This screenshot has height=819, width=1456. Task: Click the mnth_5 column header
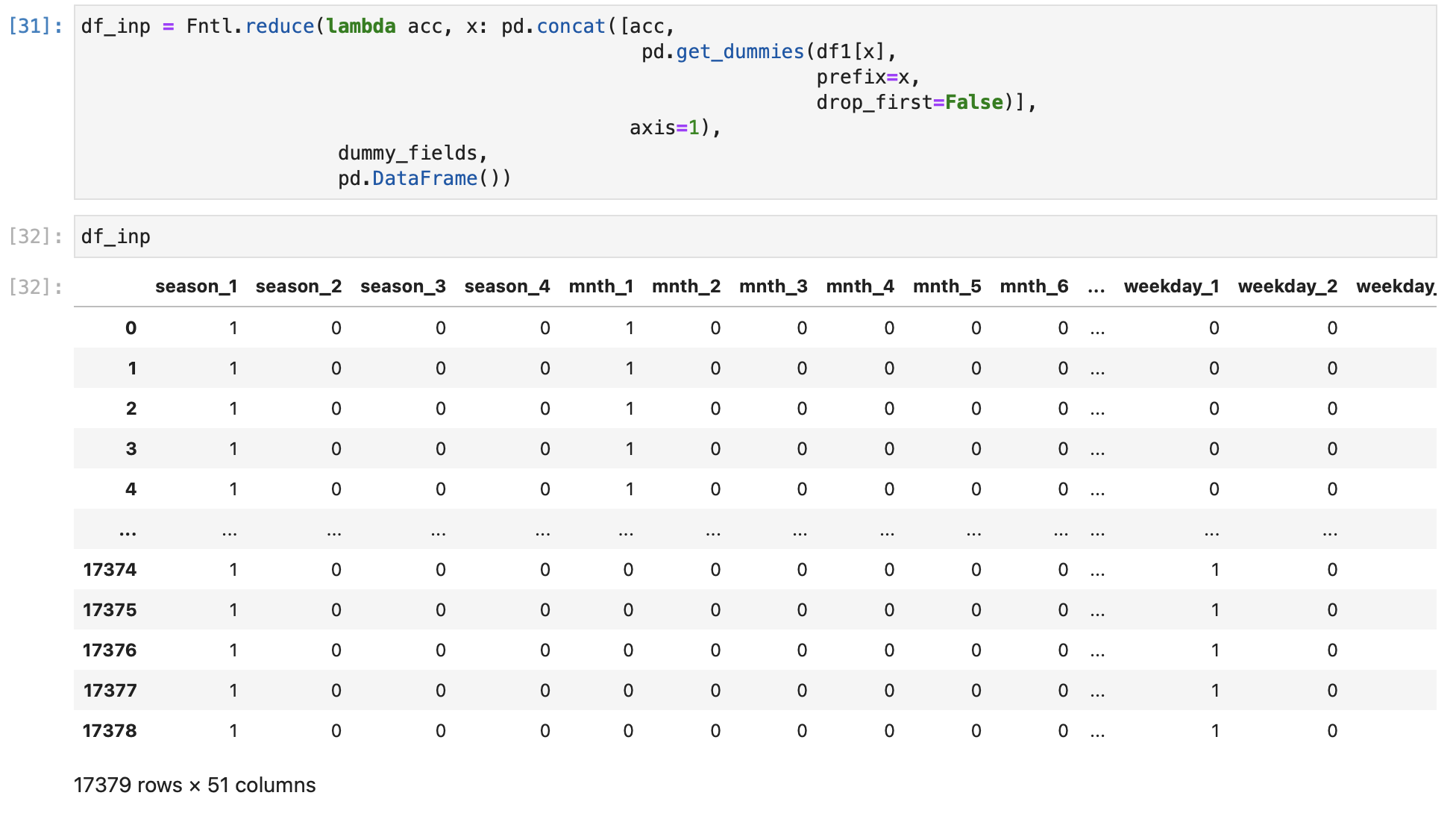(947, 286)
